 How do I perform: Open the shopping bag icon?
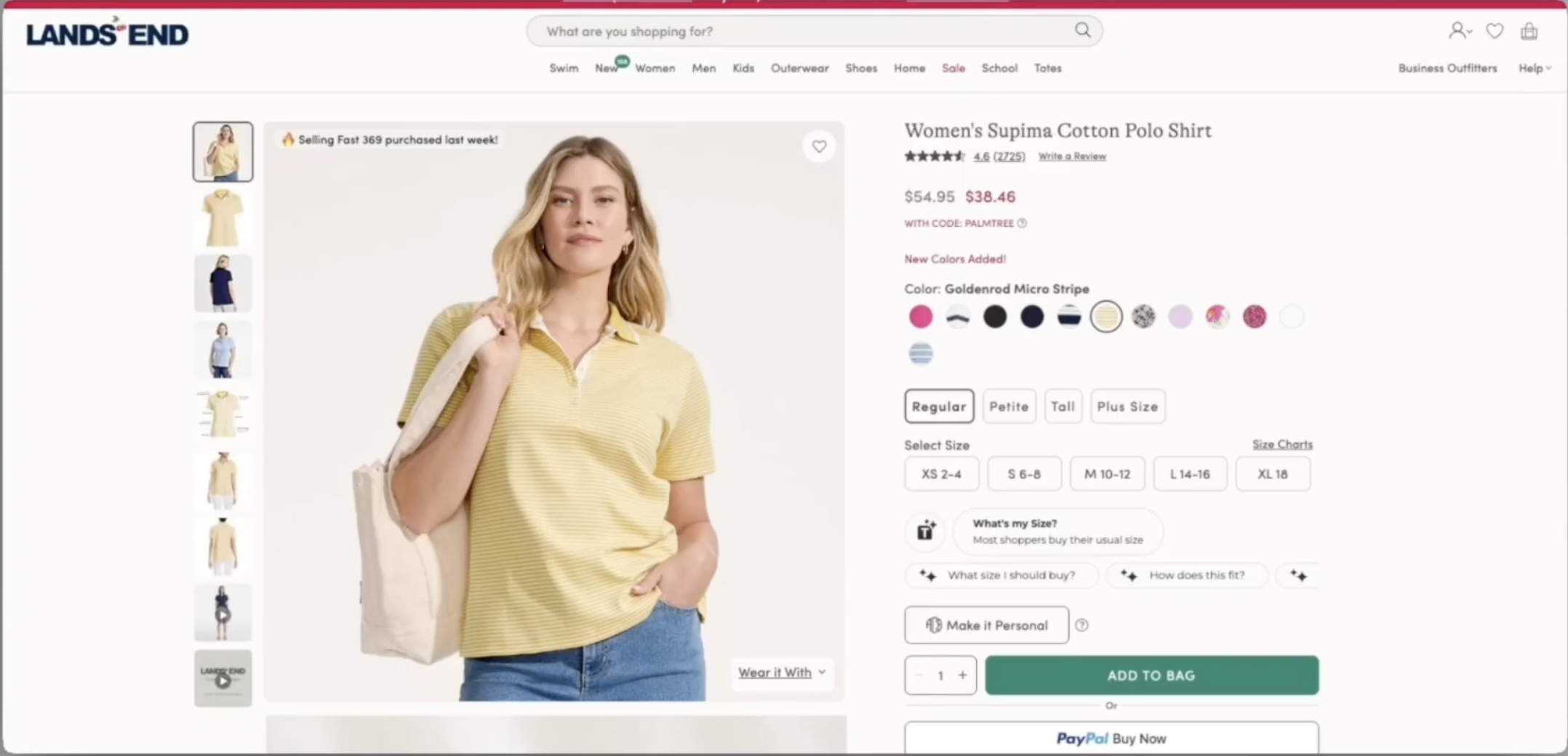click(1529, 31)
